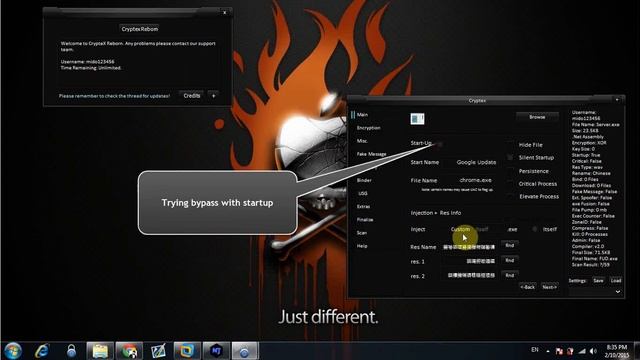Click the res. 1 text field
Image resolution: width=640 pixels, height=360 pixels.
(469, 261)
